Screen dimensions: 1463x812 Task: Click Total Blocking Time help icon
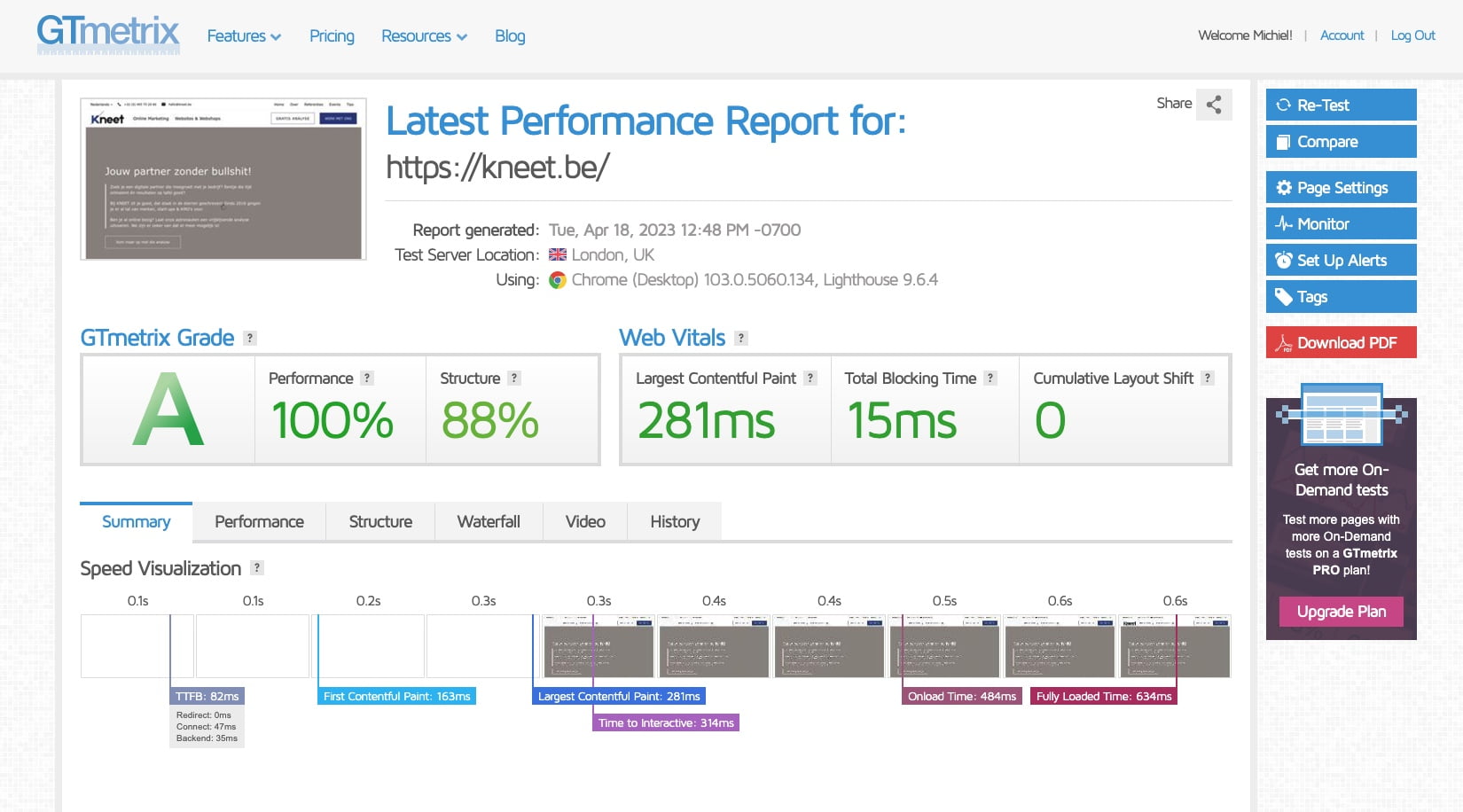[990, 379]
